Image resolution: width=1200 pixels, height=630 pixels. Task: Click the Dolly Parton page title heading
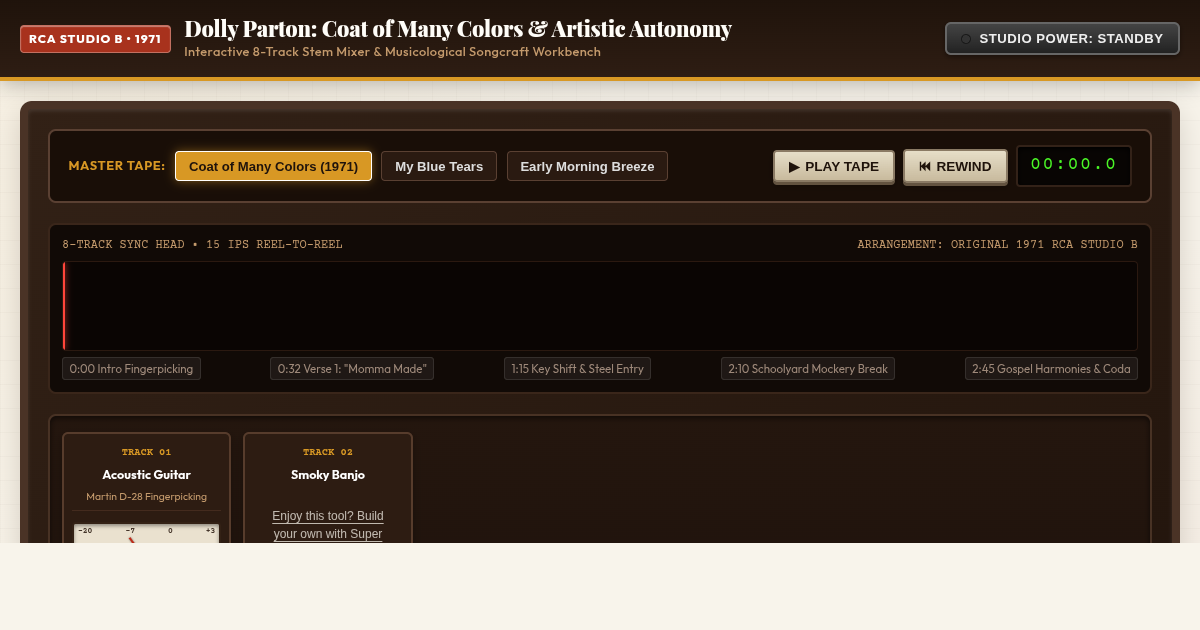click(x=458, y=29)
